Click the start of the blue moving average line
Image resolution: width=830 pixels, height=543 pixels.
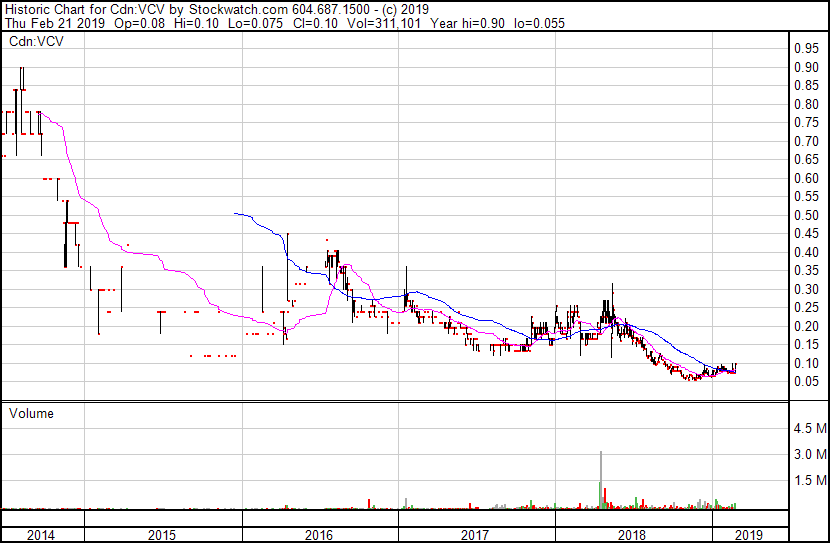[x=235, y=213]
